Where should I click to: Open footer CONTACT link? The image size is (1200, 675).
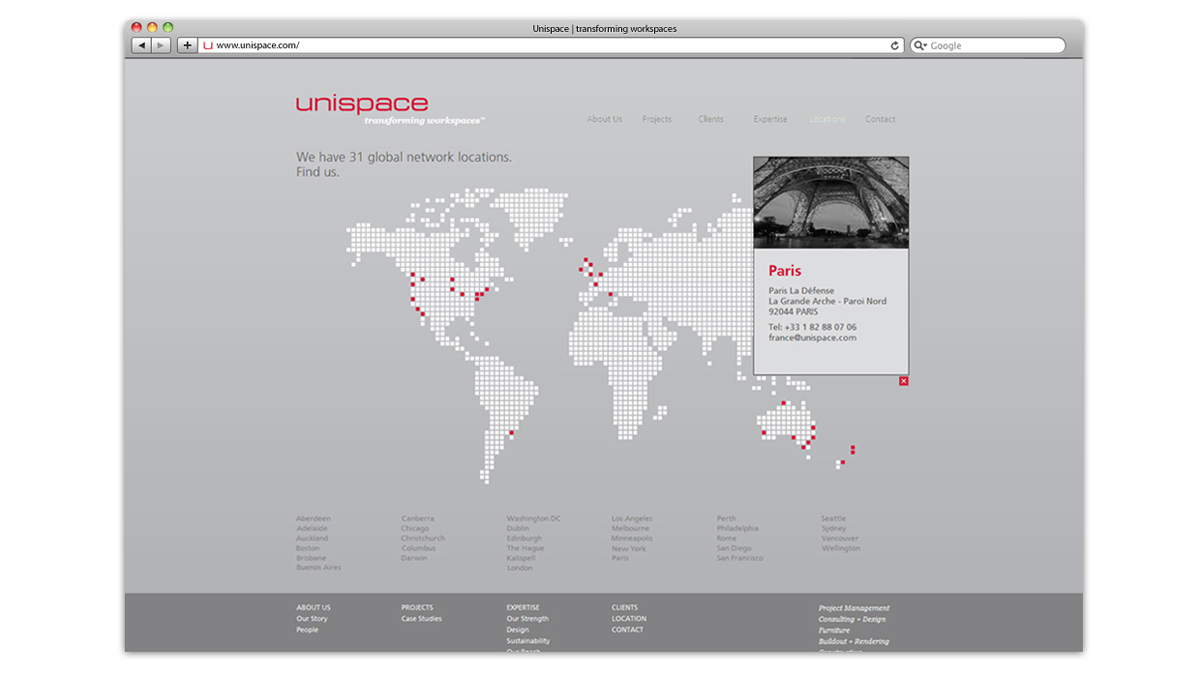coord(627,629)
